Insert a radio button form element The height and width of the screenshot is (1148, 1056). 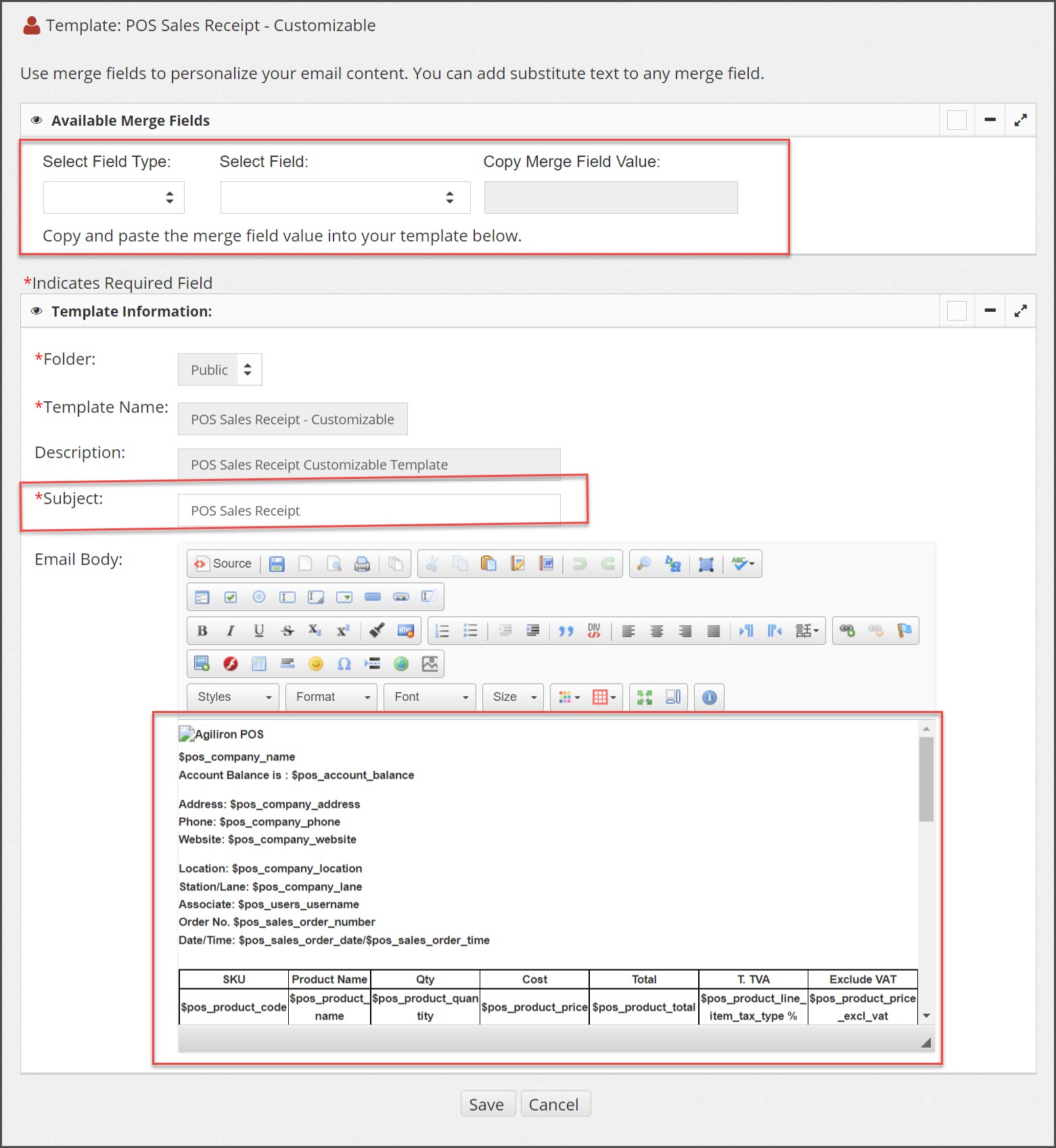click(259, 597)
